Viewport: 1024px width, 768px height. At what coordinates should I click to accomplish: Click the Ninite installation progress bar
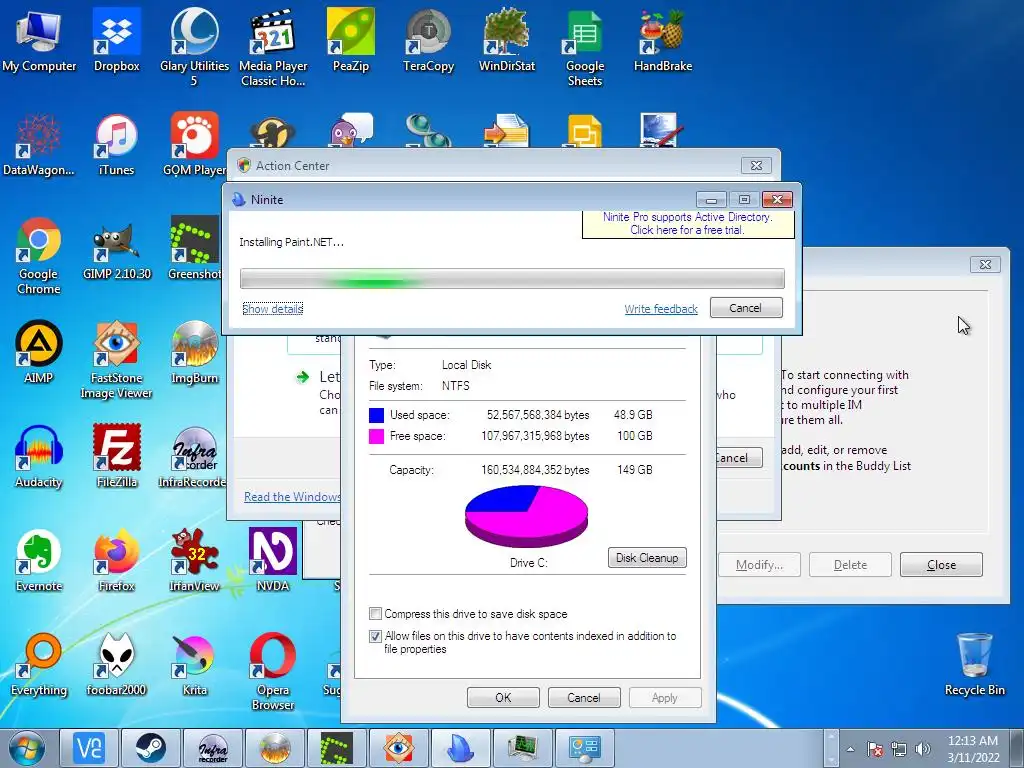[512, 278]
